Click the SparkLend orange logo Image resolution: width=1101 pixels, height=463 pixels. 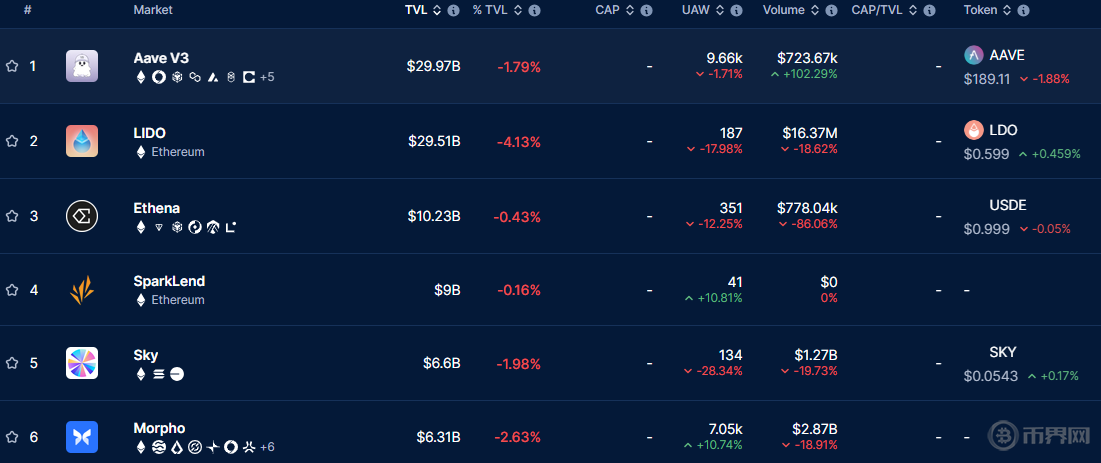point(82,290)
